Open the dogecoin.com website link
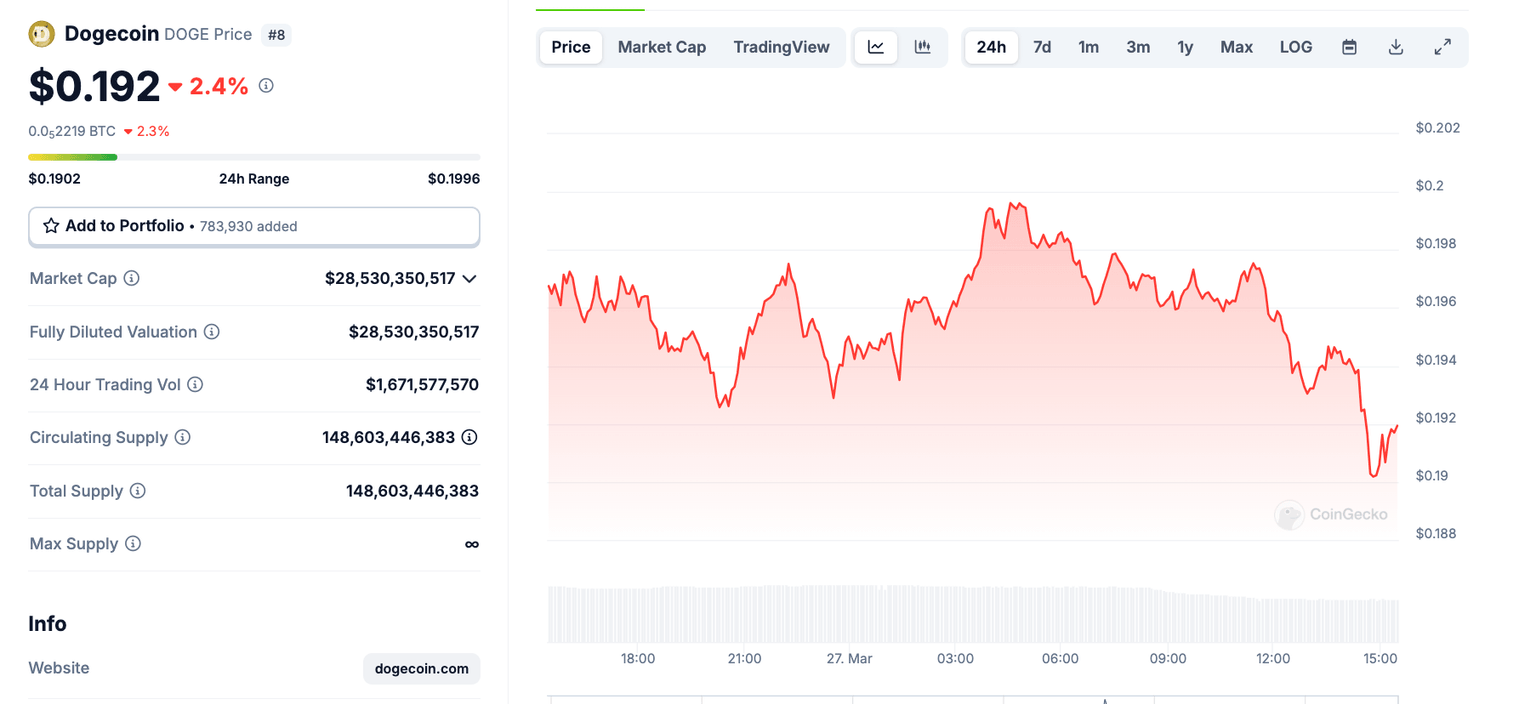Viewport: 1536px width, 704px height. (x=421, y=668)
